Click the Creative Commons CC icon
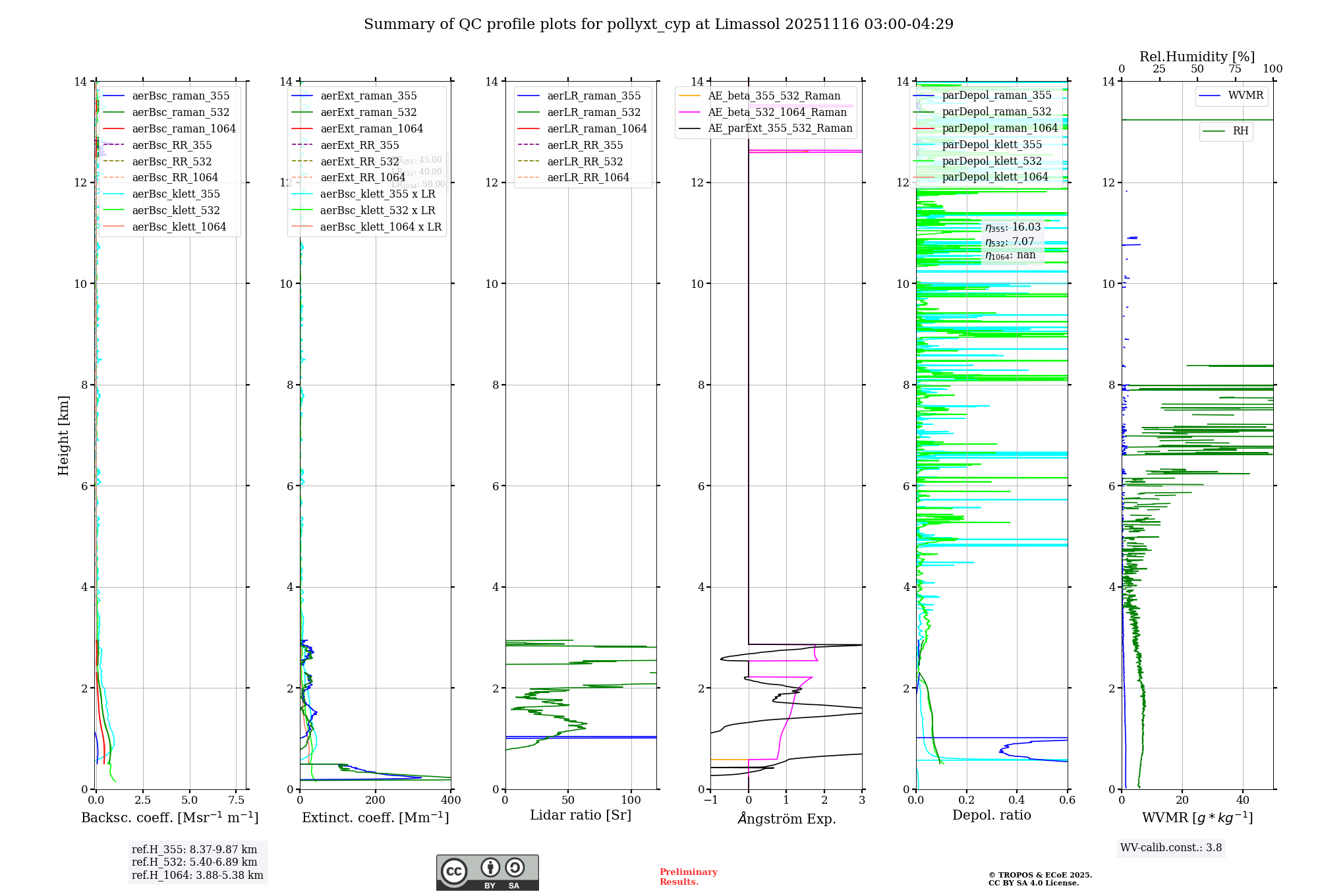Screen dimensions: 1318x896 pyautogui.click(x=454, y=871)
